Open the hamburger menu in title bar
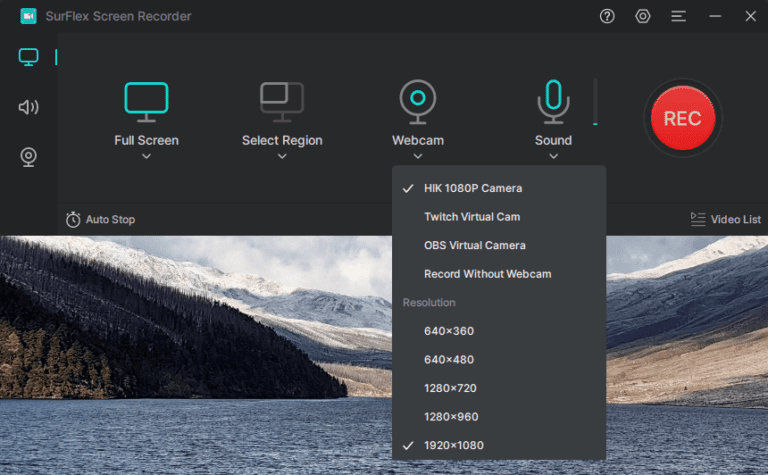This screenshot has width=768, height=475. coord(679,16)
